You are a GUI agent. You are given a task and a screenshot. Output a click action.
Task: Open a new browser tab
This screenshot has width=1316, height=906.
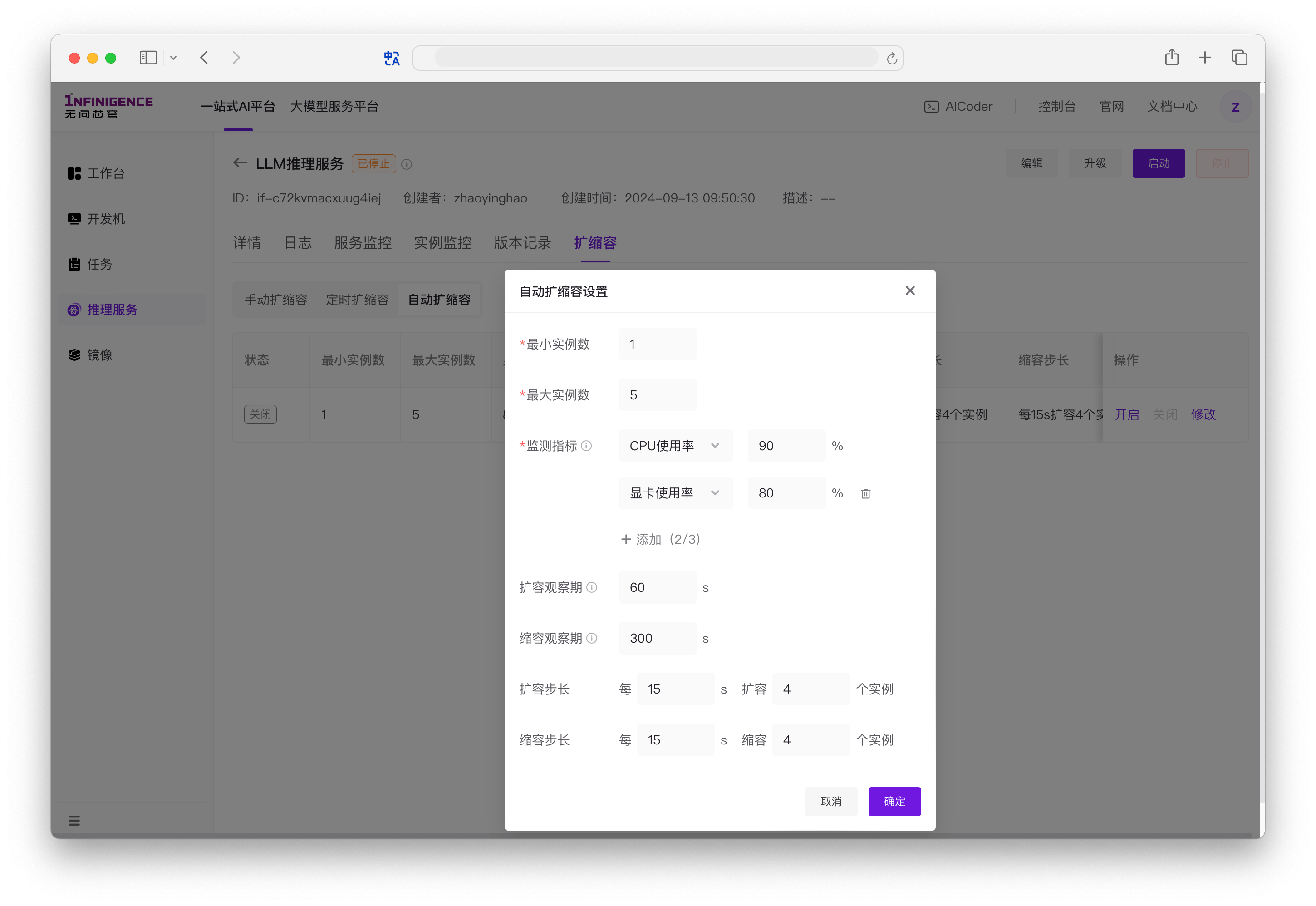point(1205,57)
